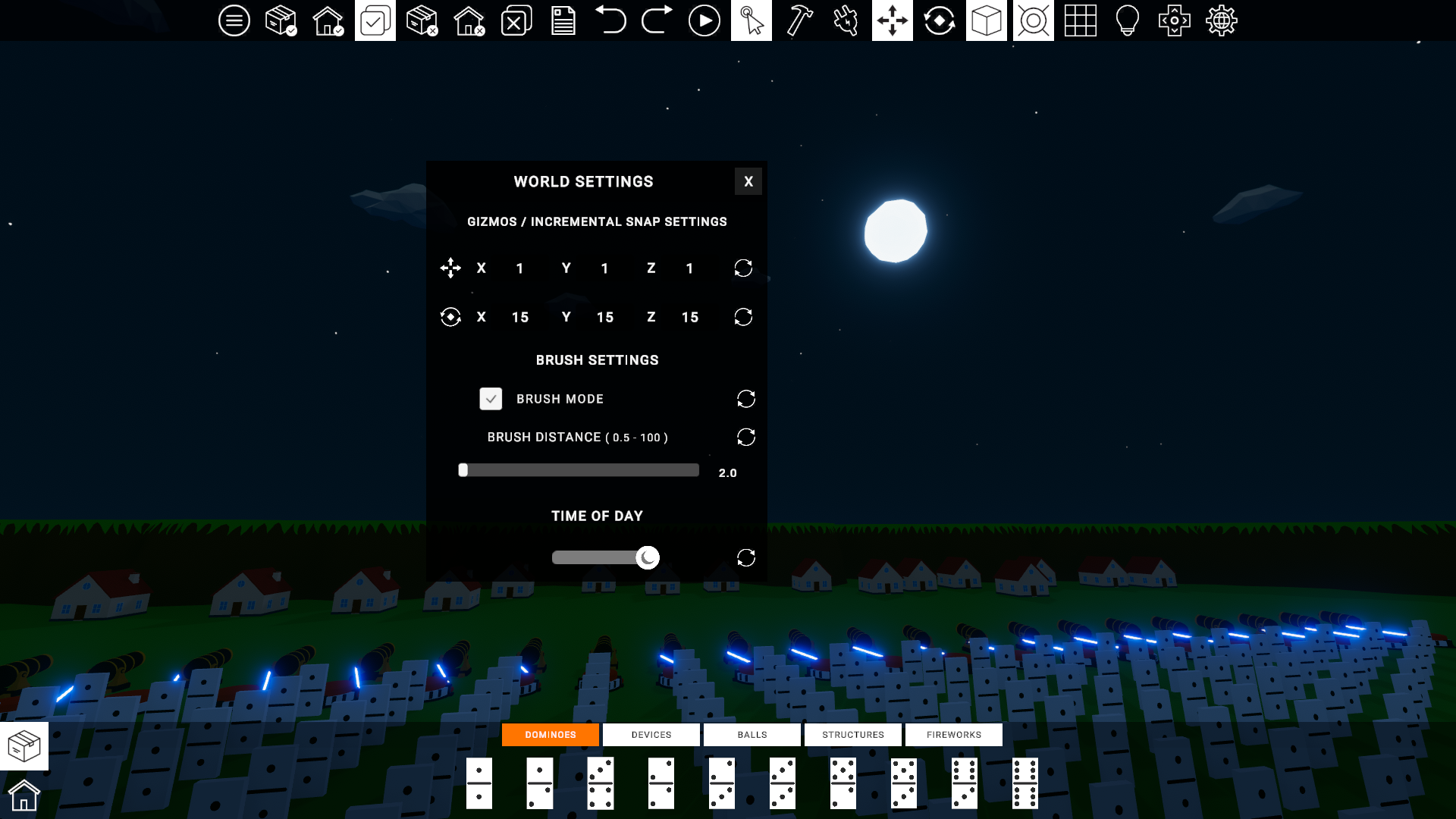Open the globe world settings icon
Viewport: 1456px width, 819px height.
pos(1221,20)
